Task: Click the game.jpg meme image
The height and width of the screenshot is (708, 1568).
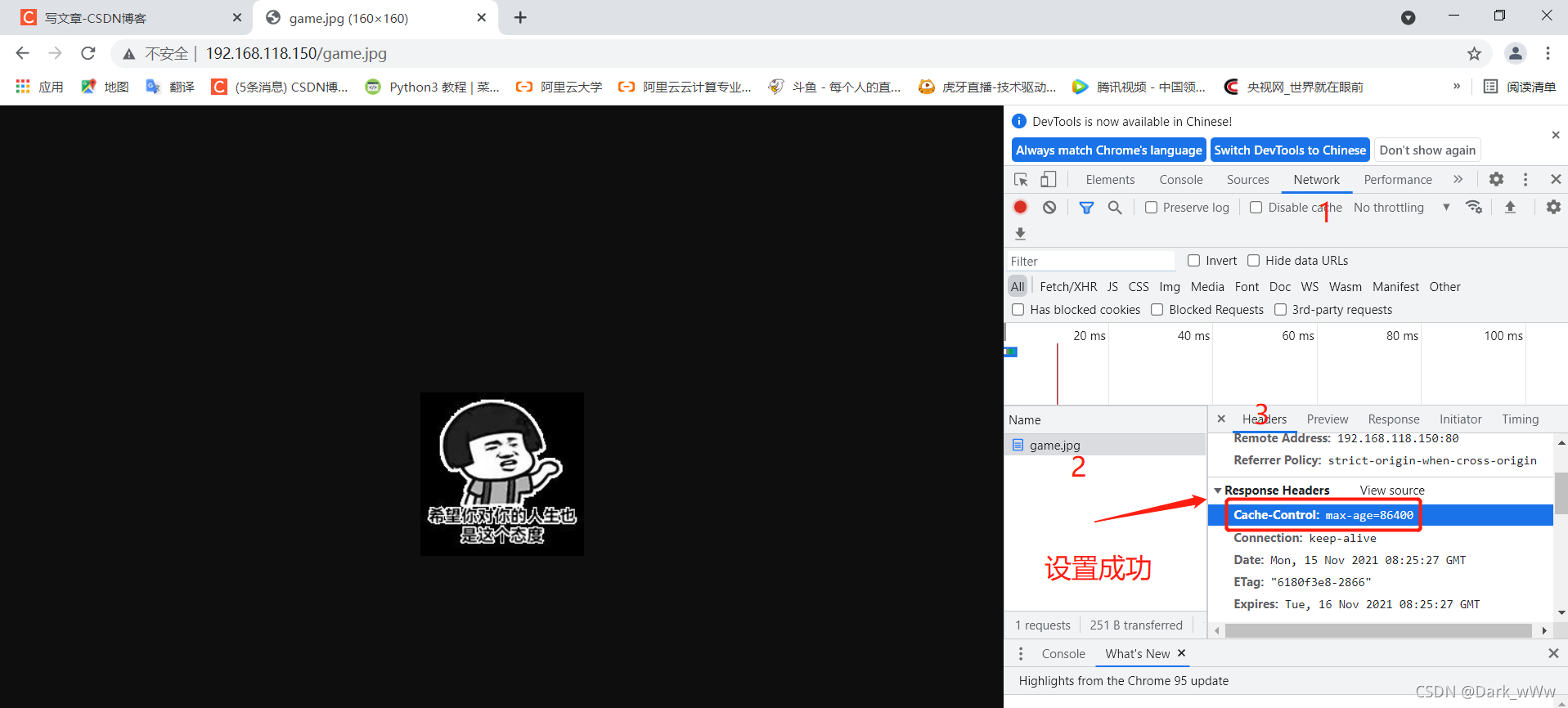Action: [x=502, y=474]
